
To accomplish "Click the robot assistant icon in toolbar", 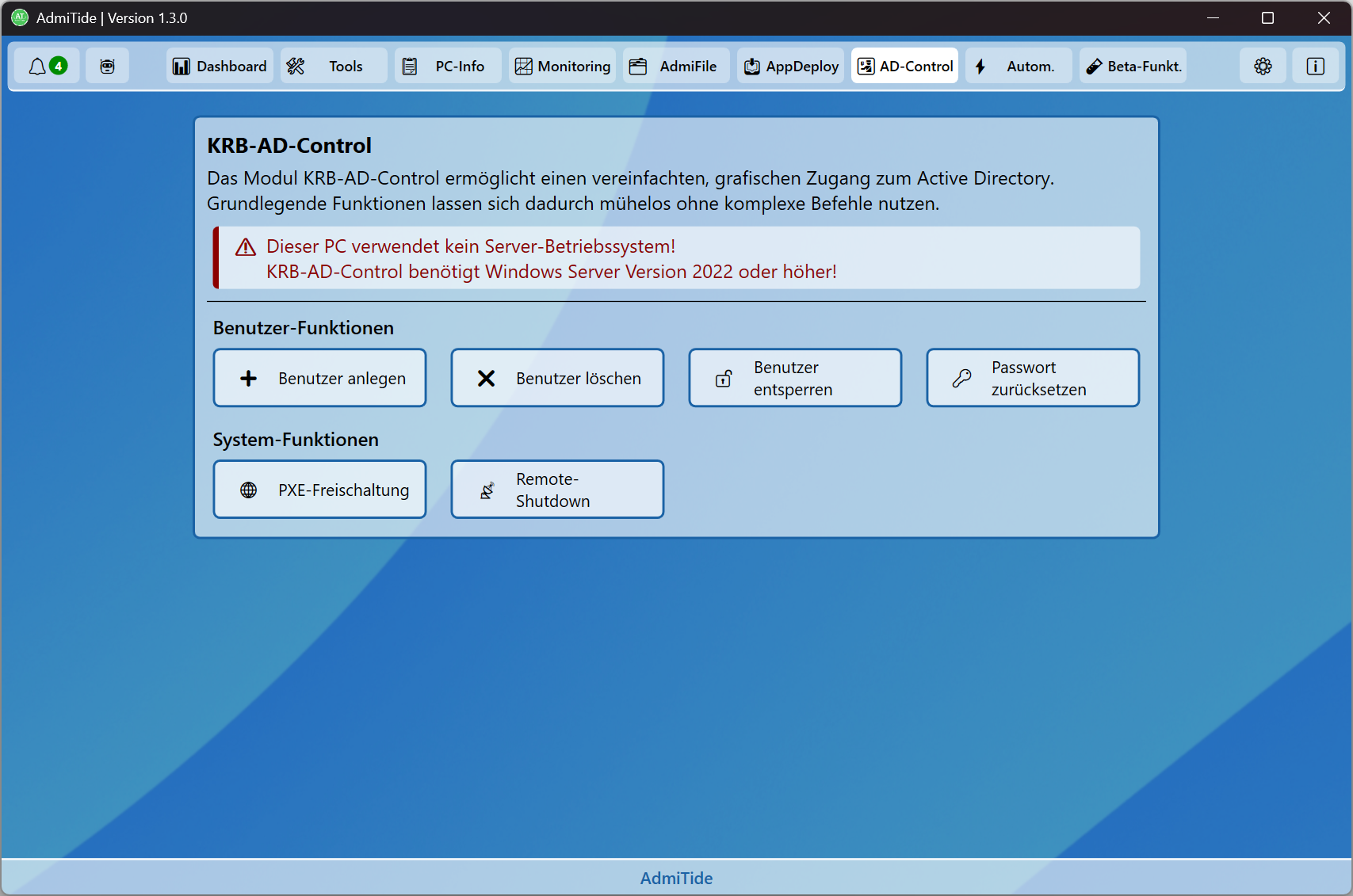I will [107, 66].
